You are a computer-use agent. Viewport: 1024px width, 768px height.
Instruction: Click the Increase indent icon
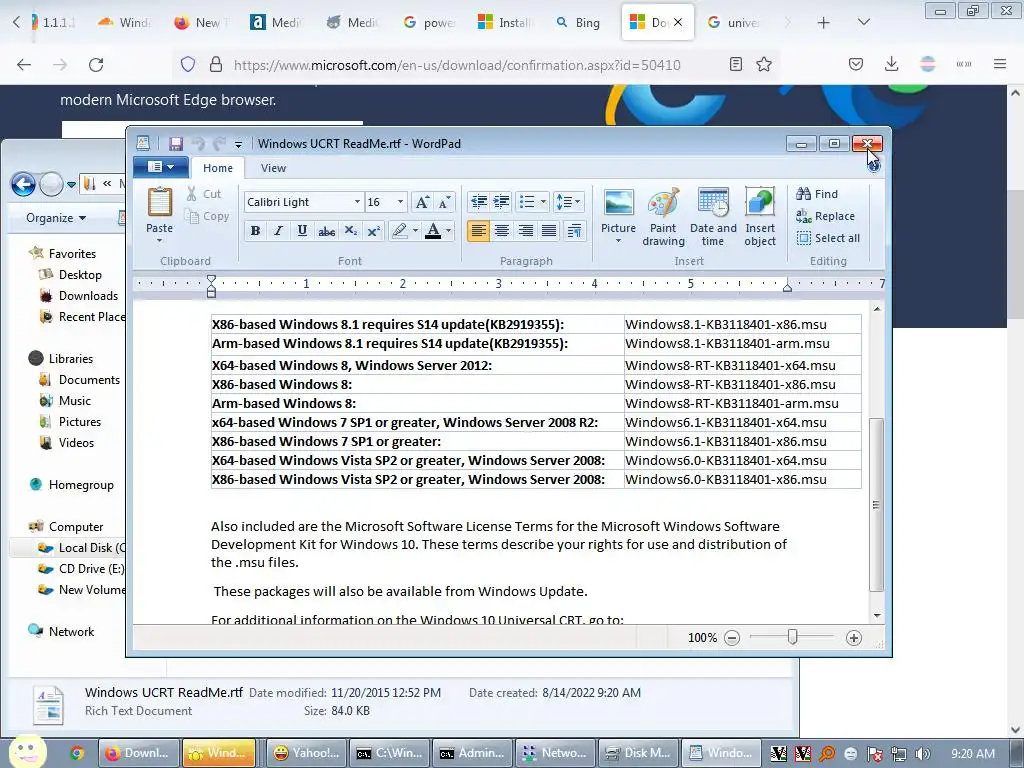tap(501, 202)
